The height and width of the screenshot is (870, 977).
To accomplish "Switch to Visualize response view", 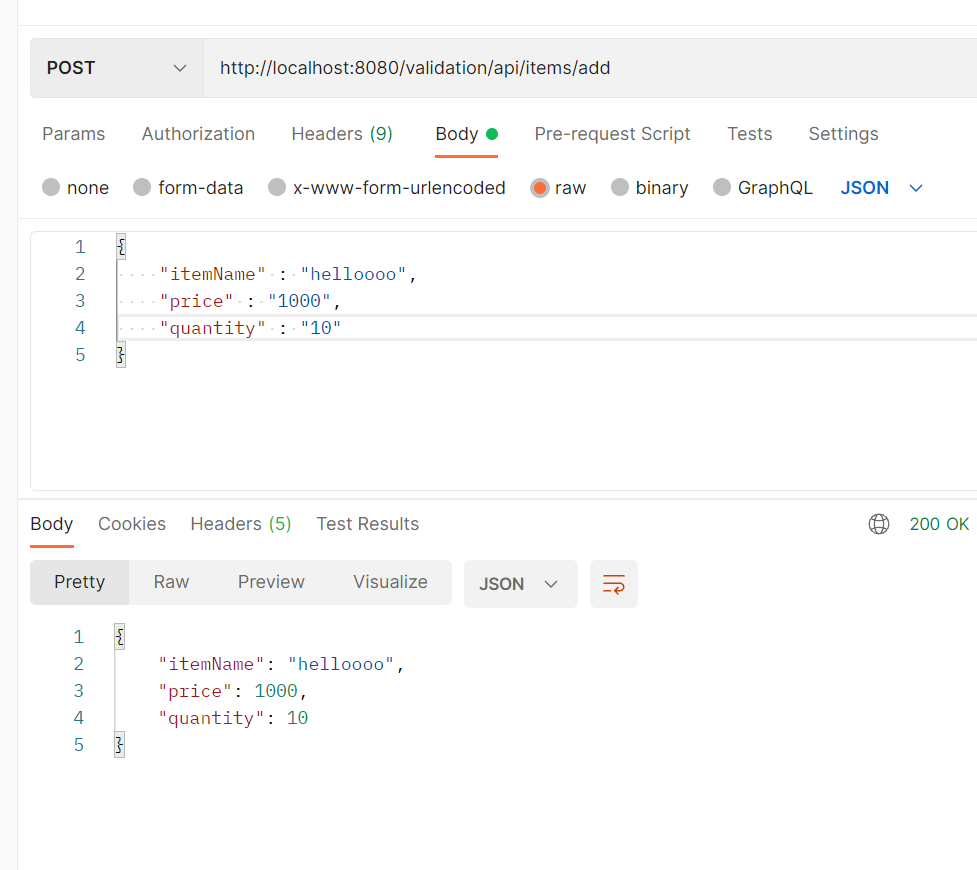I will [390, 582].
